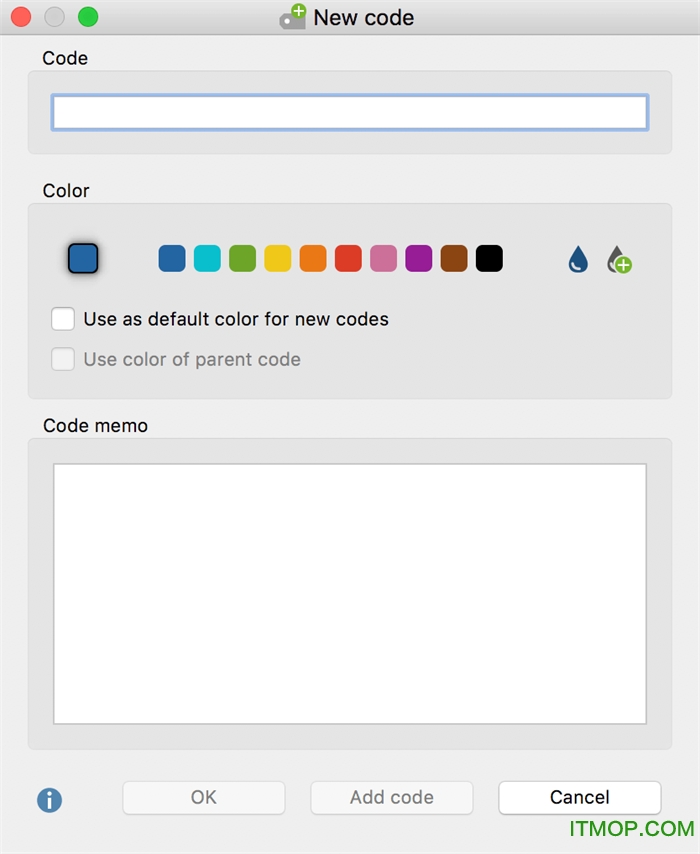Pick the purple color swatch
700x854 pixels.
click(418, 258)
